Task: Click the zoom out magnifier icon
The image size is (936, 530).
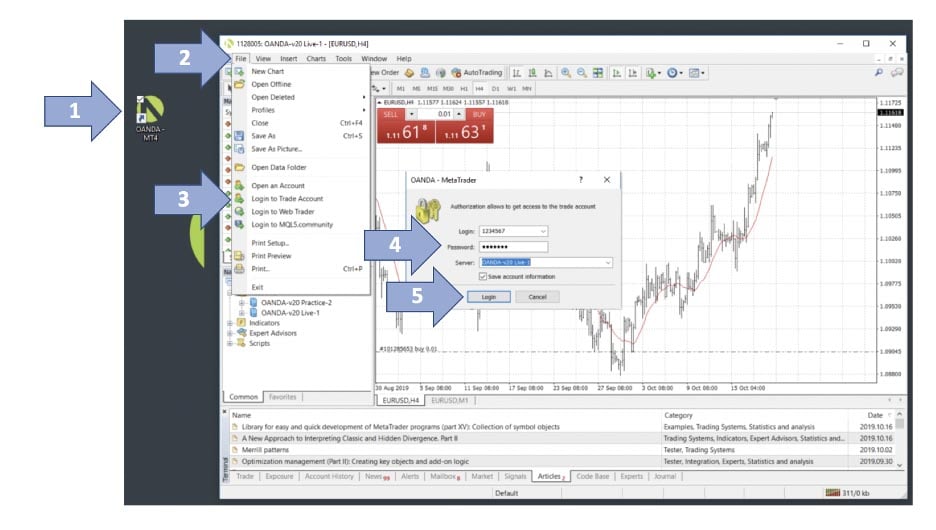Action: (x=581, y=73)
